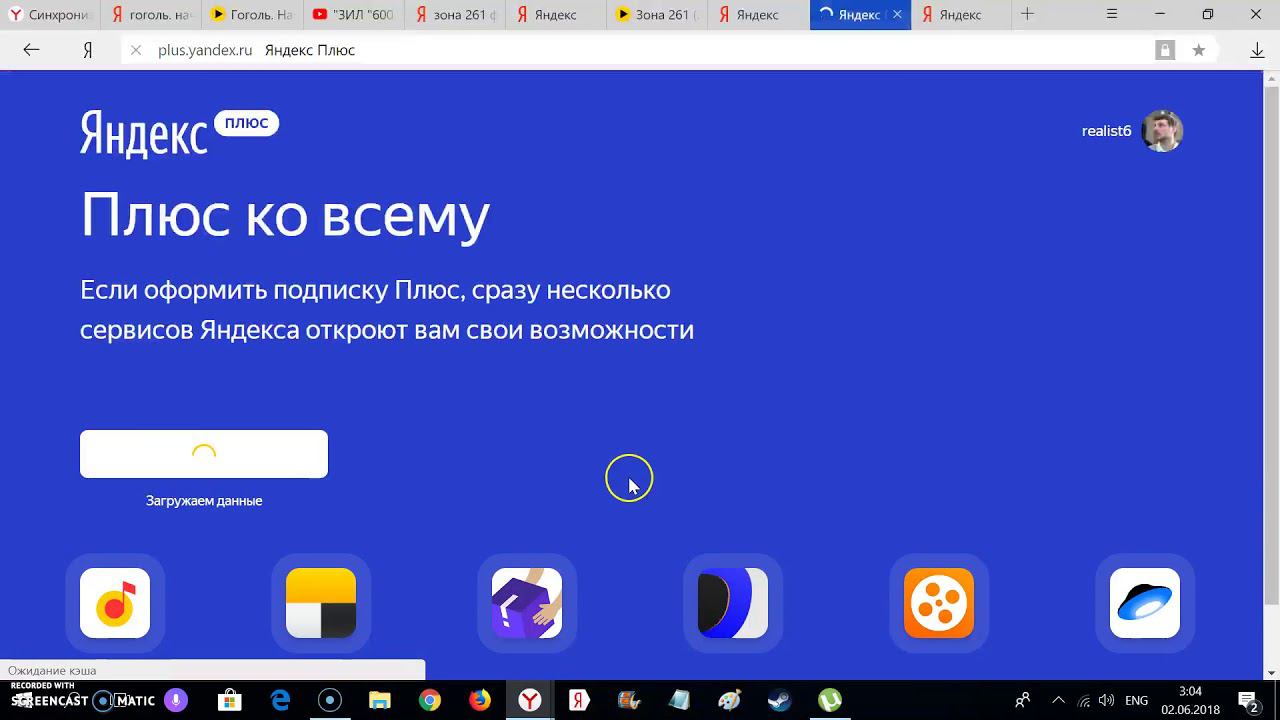Open the browser hamburger menu
Image resolution: width=1280 pixels, height=720 pixels.
[1112, 14]
